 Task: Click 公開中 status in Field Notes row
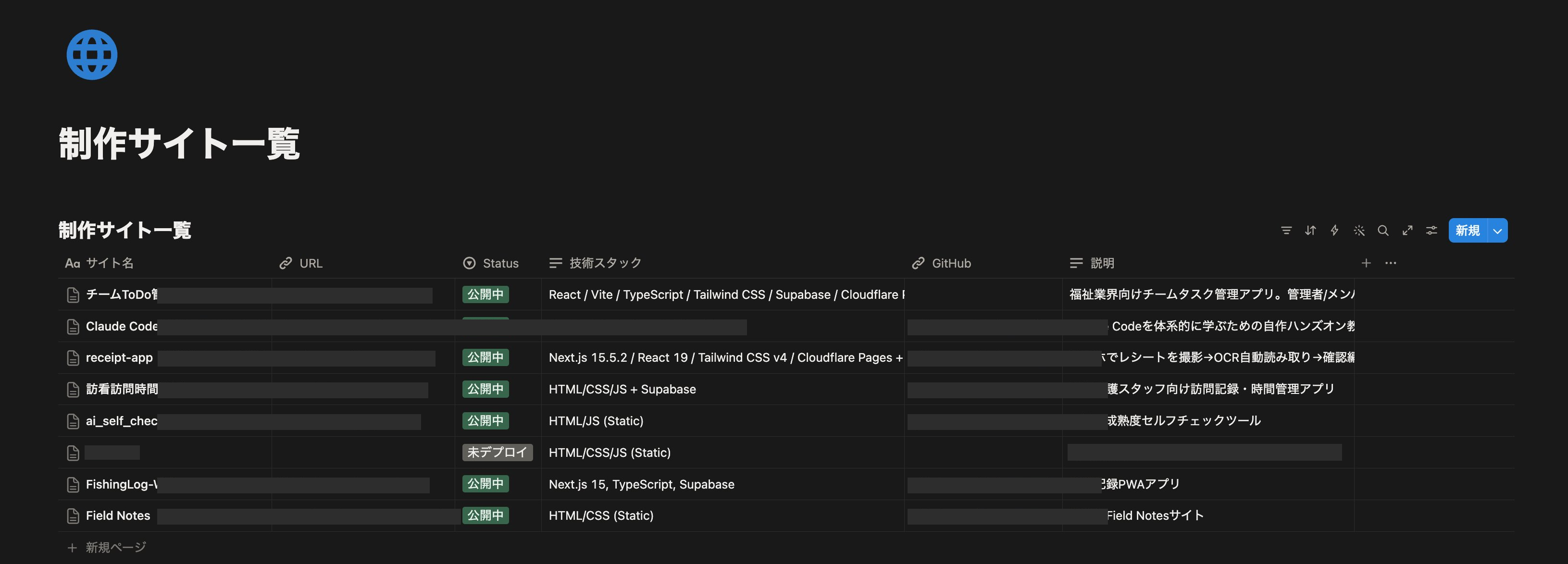pos(485,516)
